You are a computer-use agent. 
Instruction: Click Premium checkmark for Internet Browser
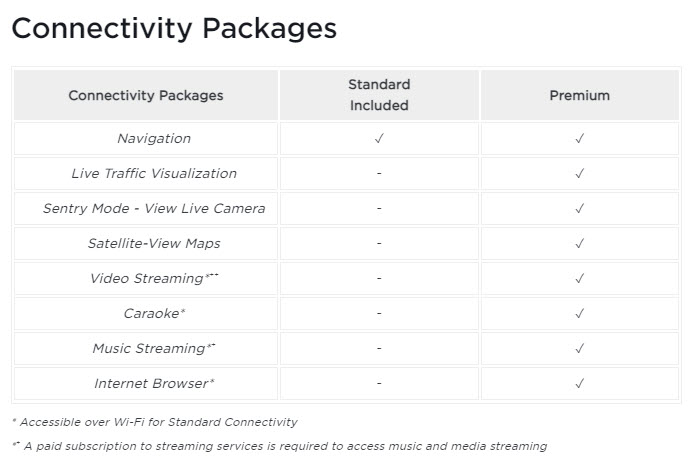click(579, 383)
